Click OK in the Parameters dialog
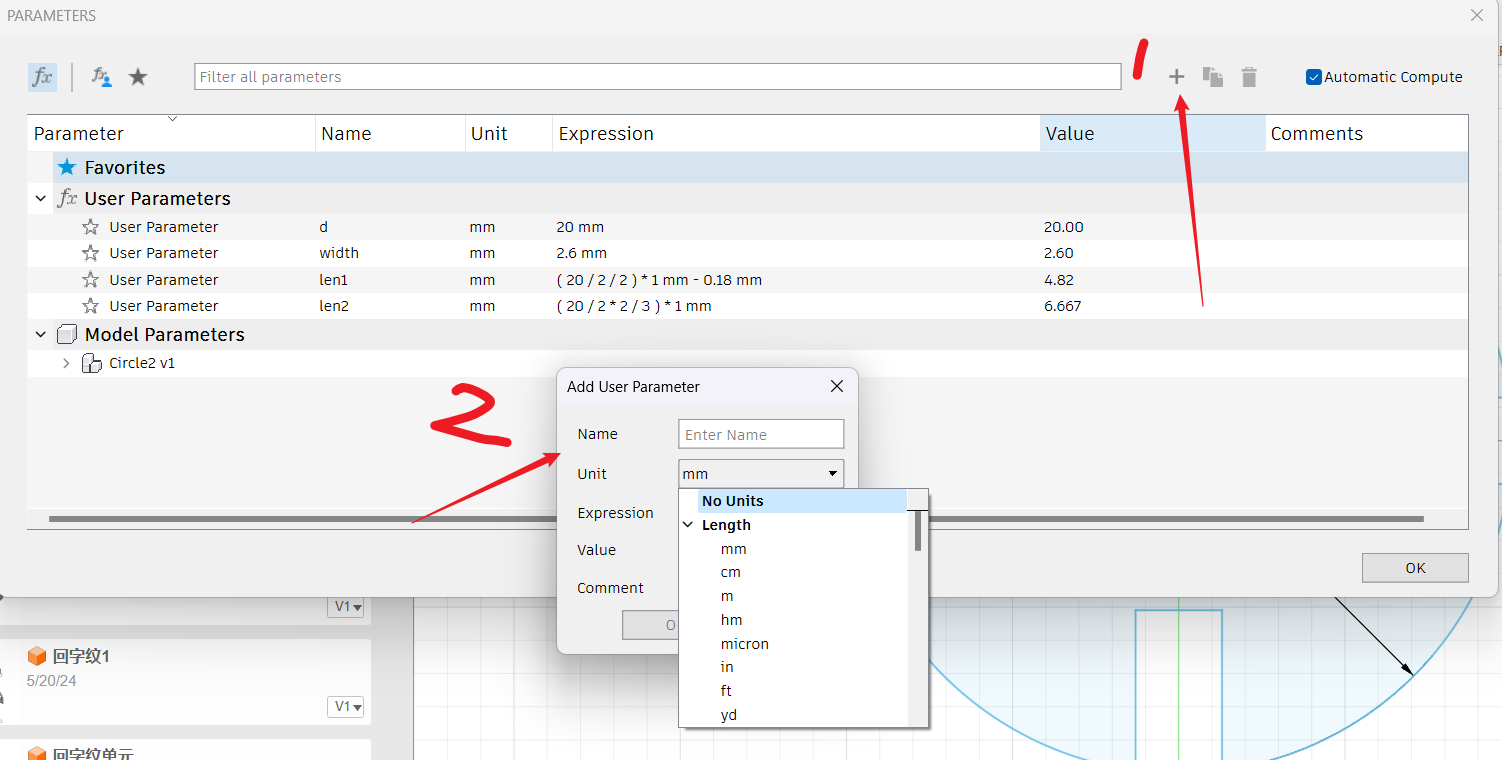The image size is (1502, 760). [x=1415, y=568]
